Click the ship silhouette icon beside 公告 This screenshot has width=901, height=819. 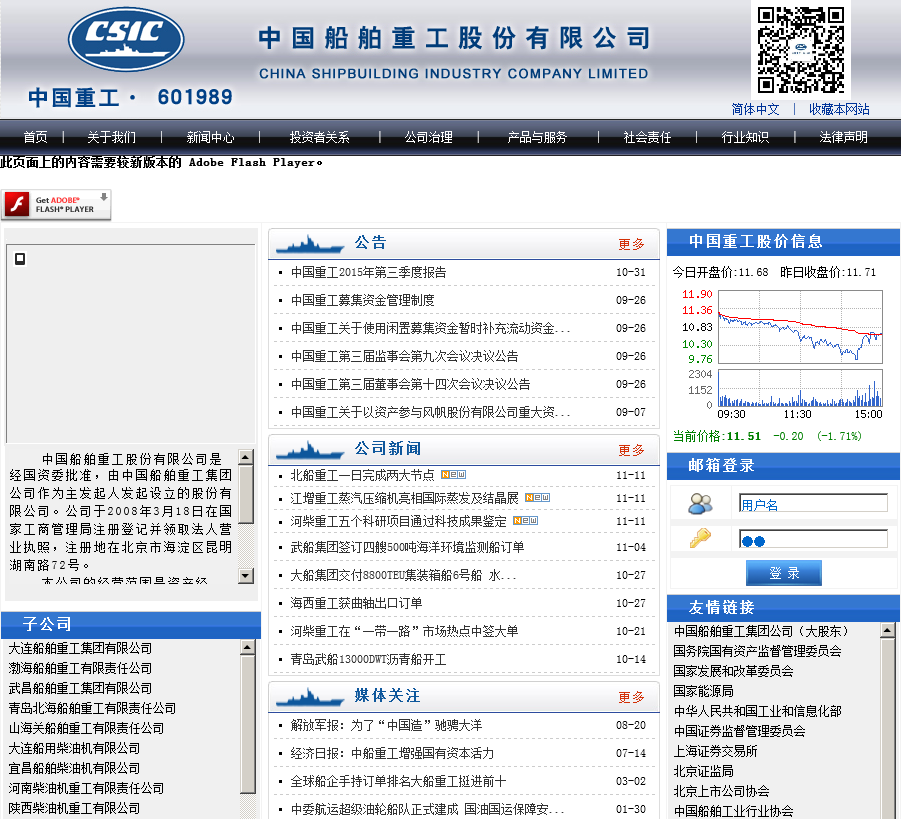pyautogui.click(x=310, y=245)
